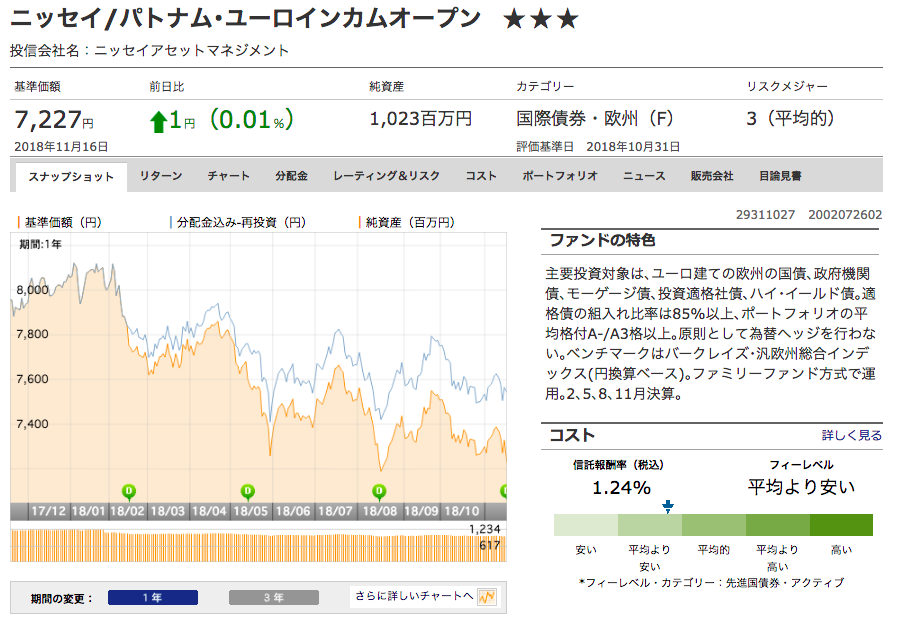
Task: Click the 18/06 month label on chart axis
Action: pos(293,511)
